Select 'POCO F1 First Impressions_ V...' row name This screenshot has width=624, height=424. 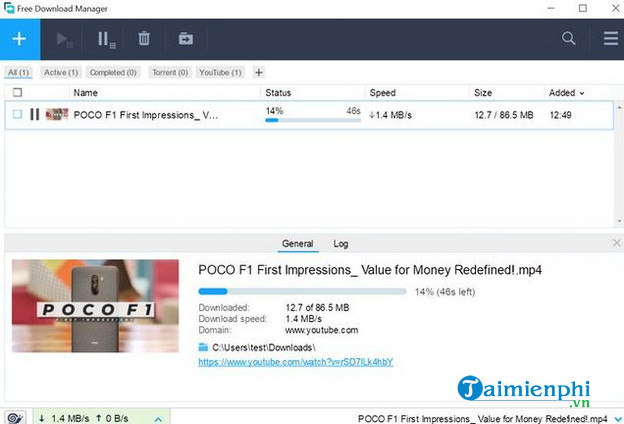pos(146,115)
